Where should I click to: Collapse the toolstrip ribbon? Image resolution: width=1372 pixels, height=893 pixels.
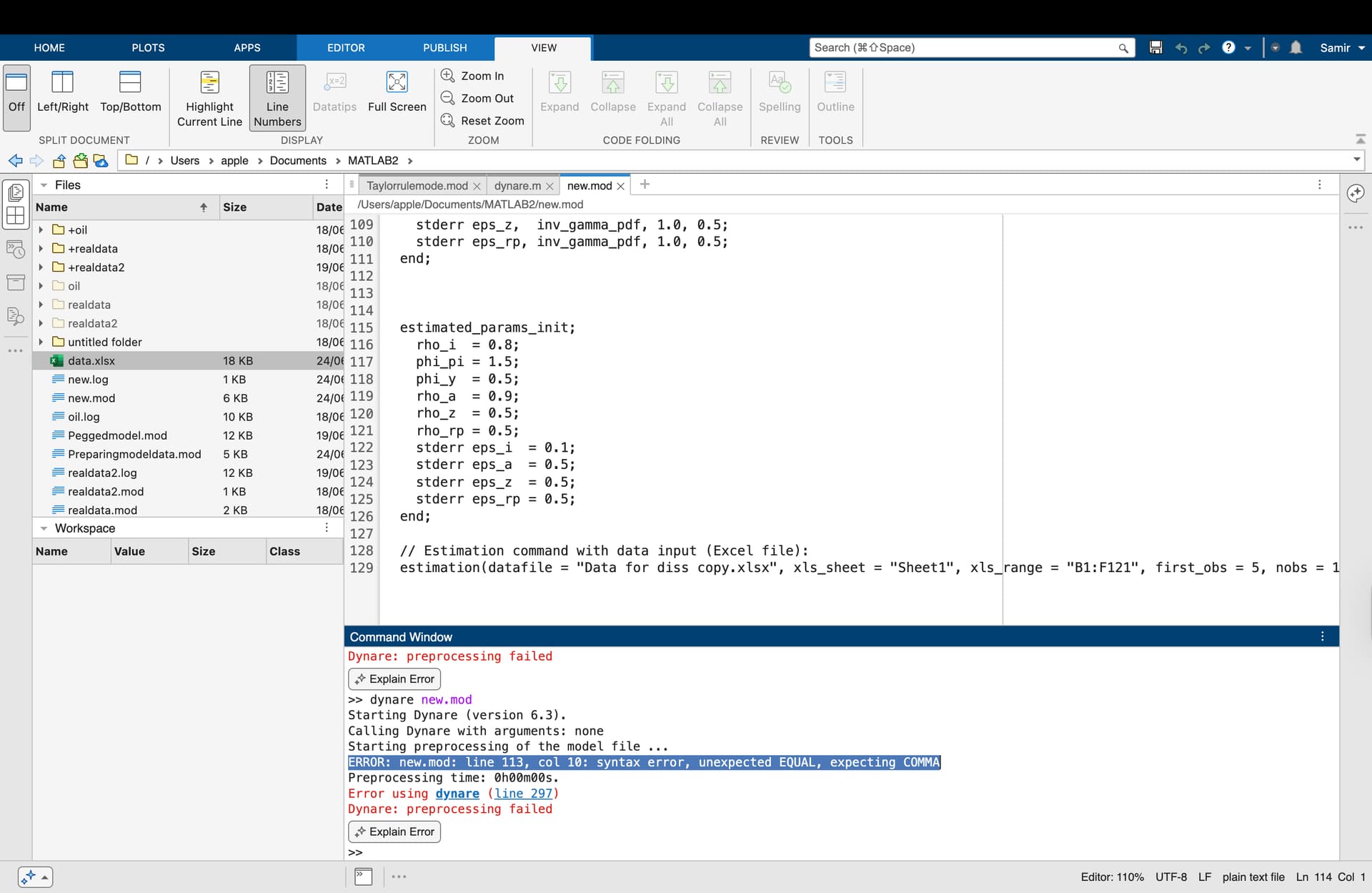1360,139
